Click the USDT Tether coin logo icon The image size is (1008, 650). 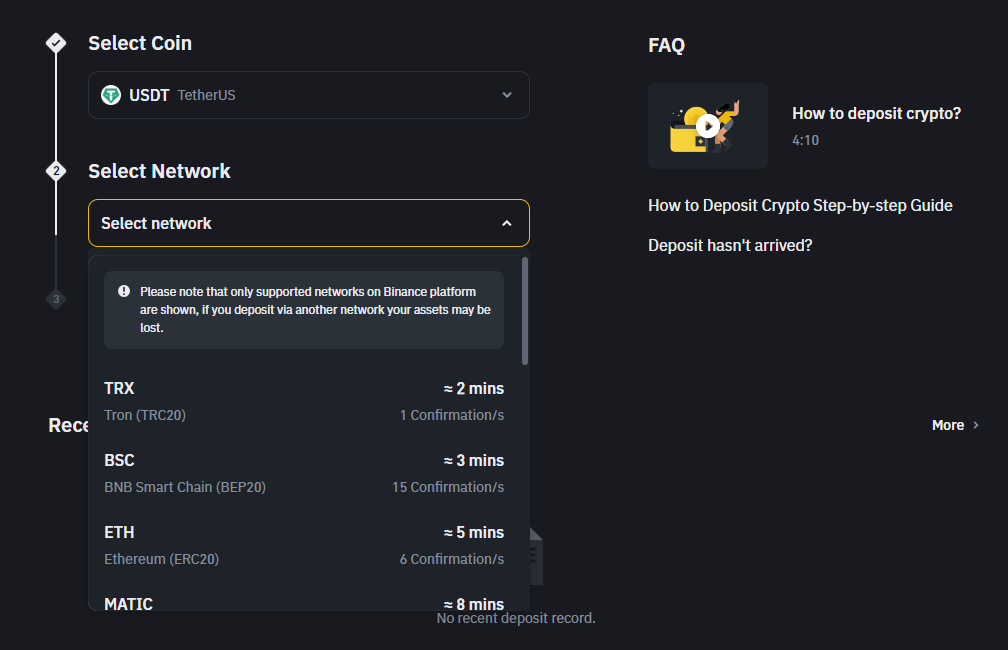[111, 95]
